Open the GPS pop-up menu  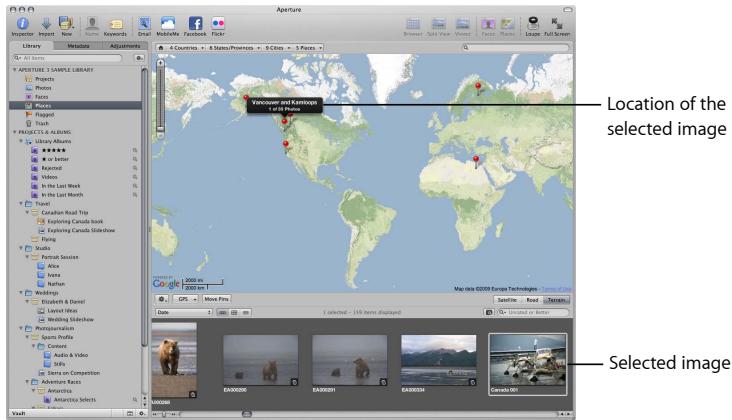(185, 299)
